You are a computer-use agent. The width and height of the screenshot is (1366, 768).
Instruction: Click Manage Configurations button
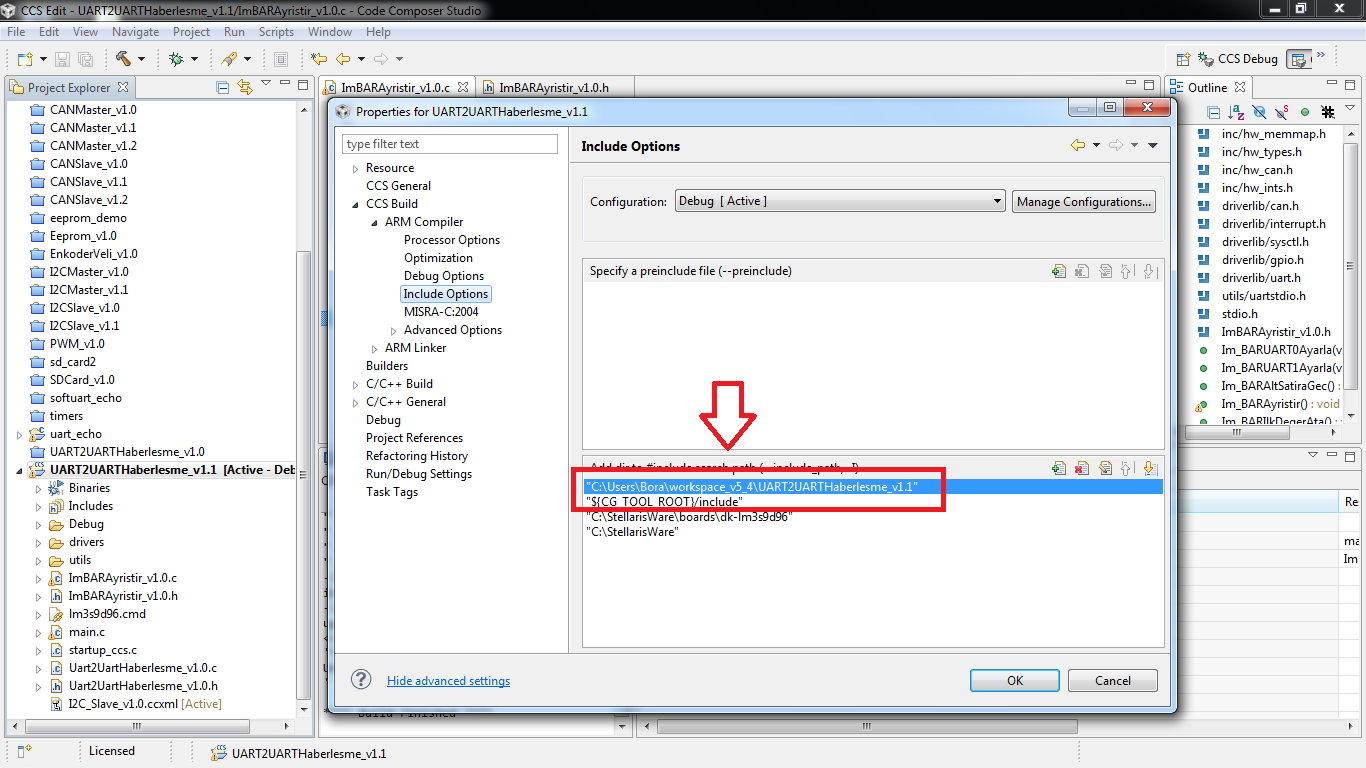click(x=1084, y=201)
